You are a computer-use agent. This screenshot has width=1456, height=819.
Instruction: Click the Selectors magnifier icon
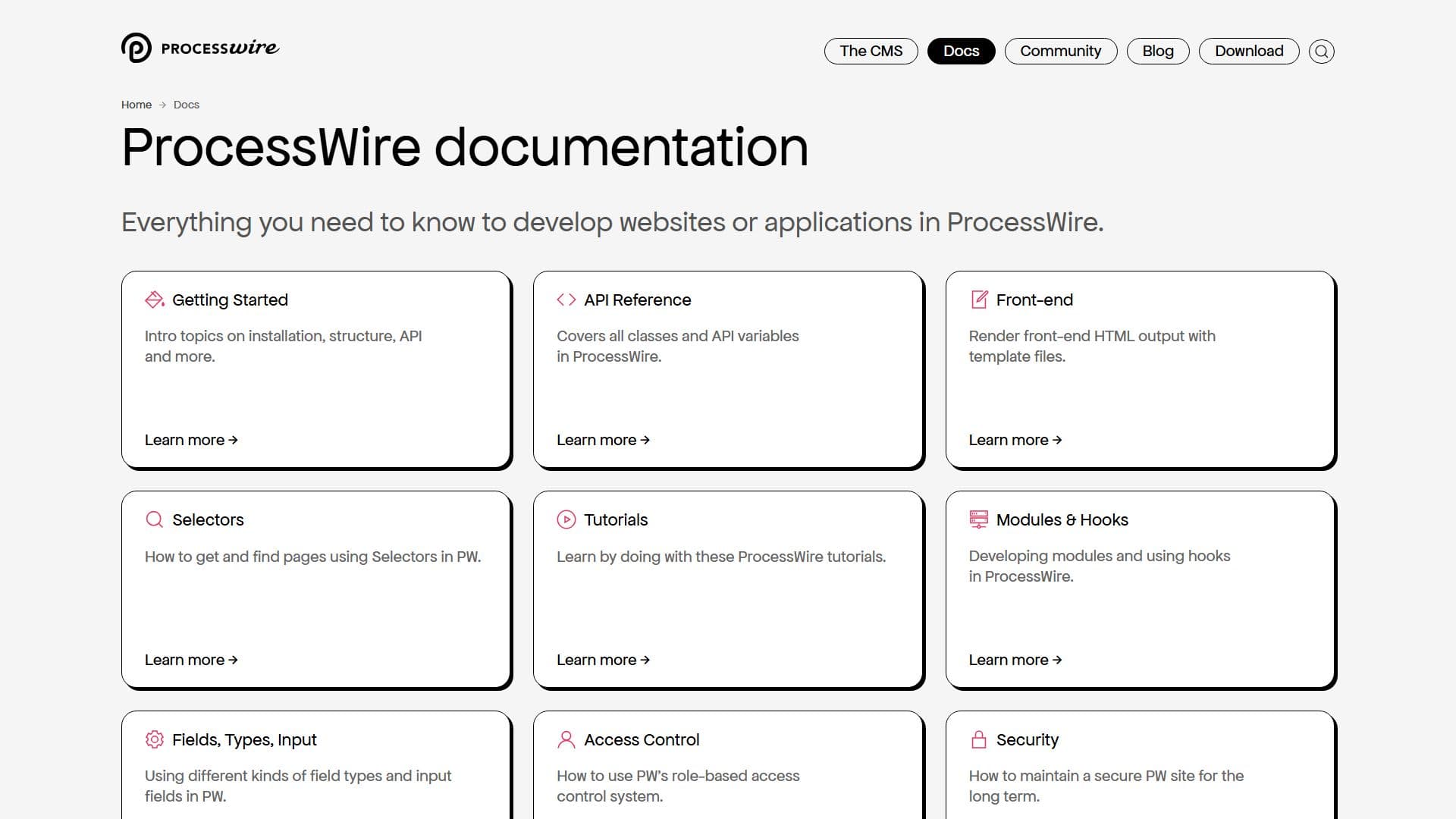[x=155, y=519]
